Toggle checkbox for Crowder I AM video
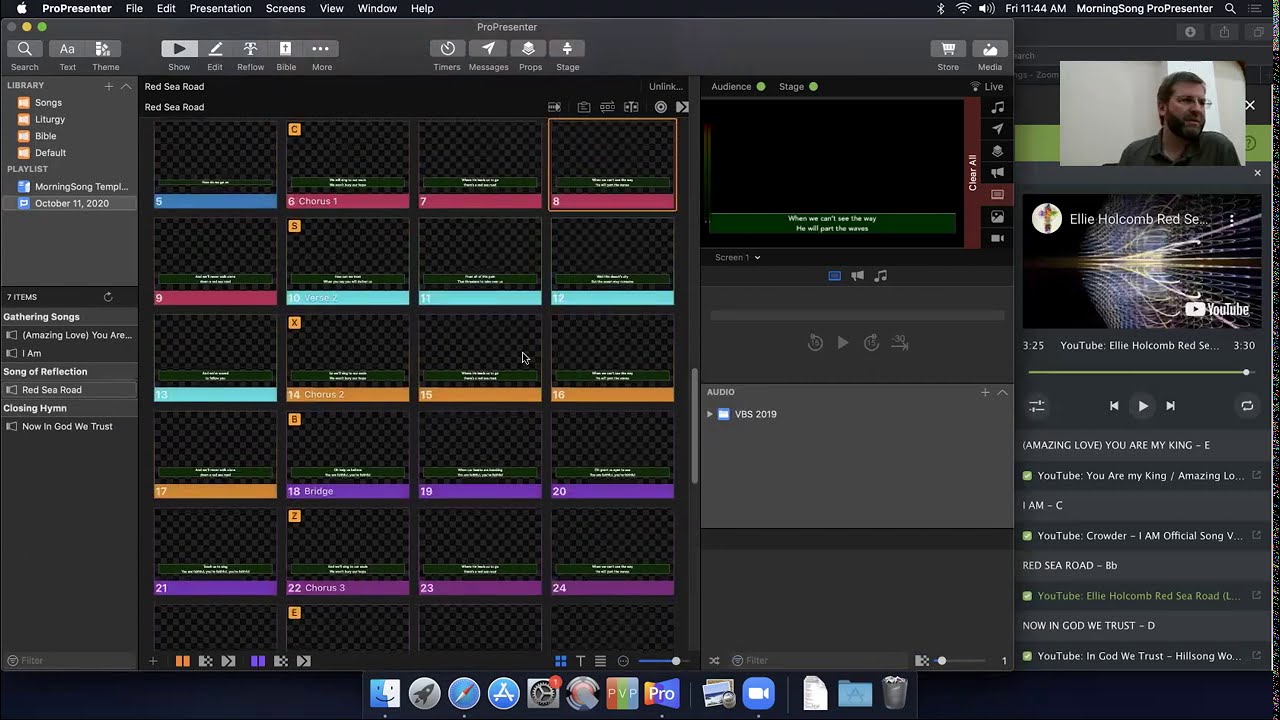Screen dimensions: 1280x720 (1027, 536)
